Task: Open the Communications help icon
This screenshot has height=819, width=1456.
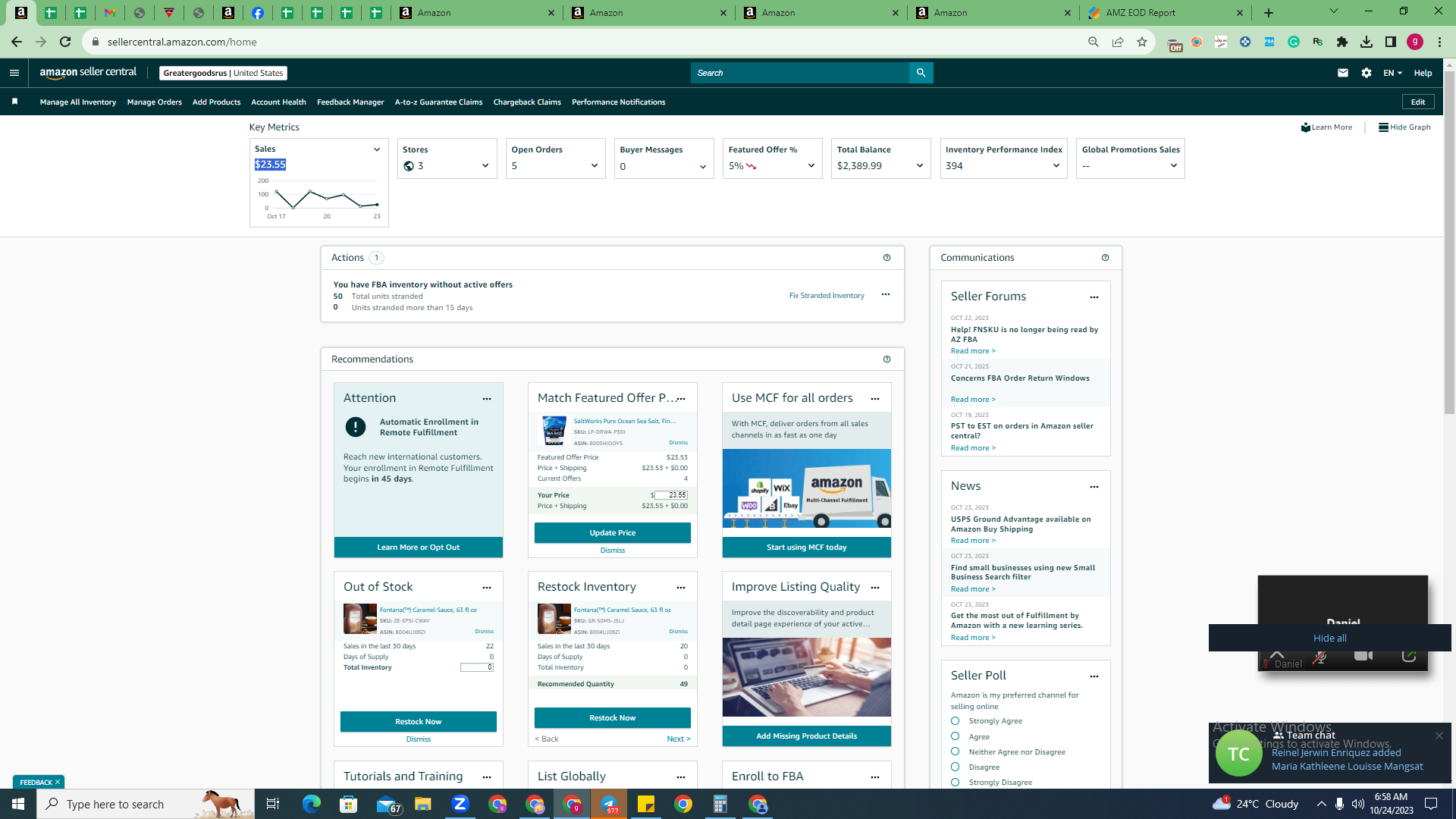Action: [x=1105, y=258]
